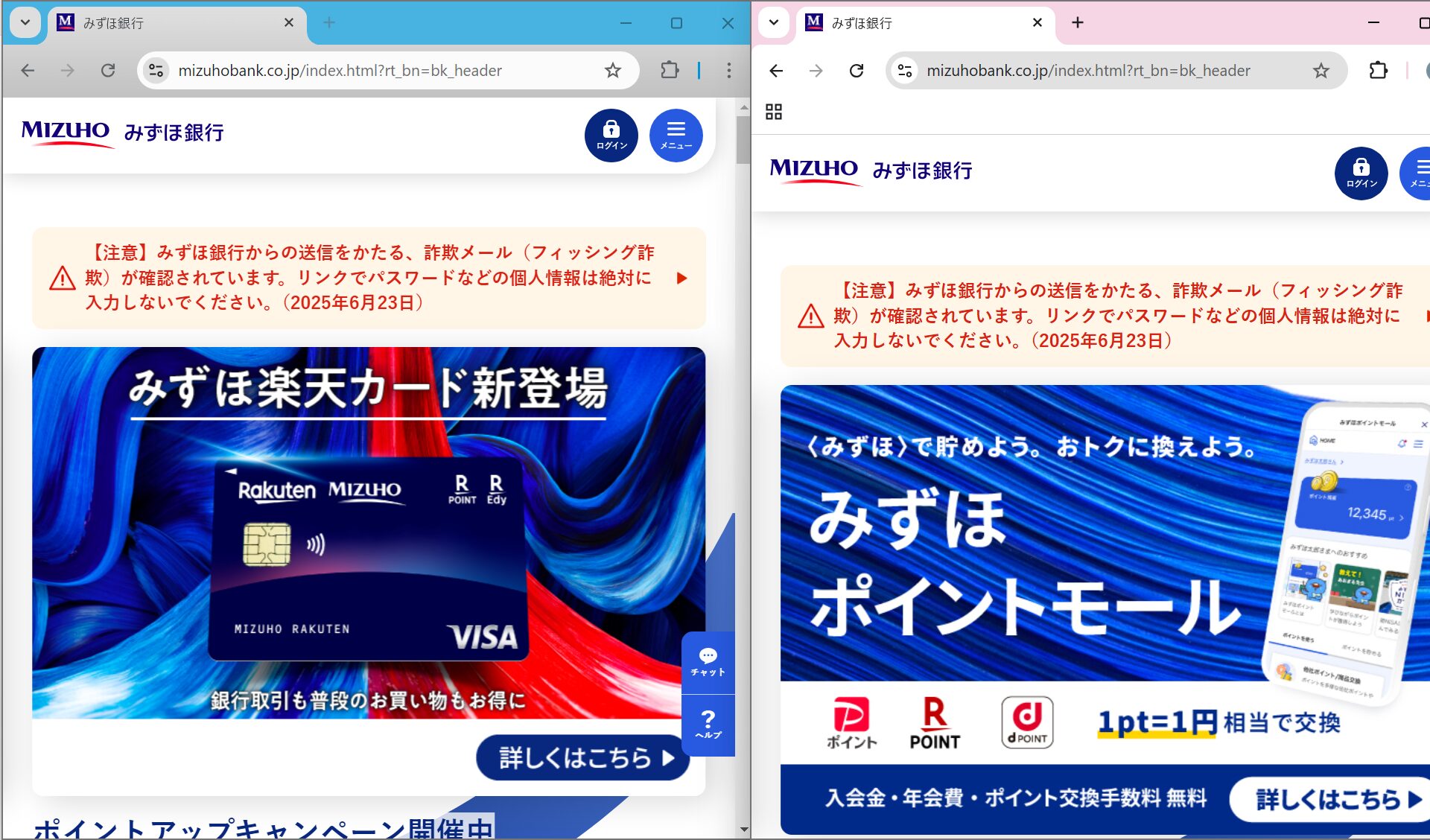Image resolution: width=1430 pixels, height=840 pixels.
Task: Open a new tab in right window
Action: tap(1078, 23)
